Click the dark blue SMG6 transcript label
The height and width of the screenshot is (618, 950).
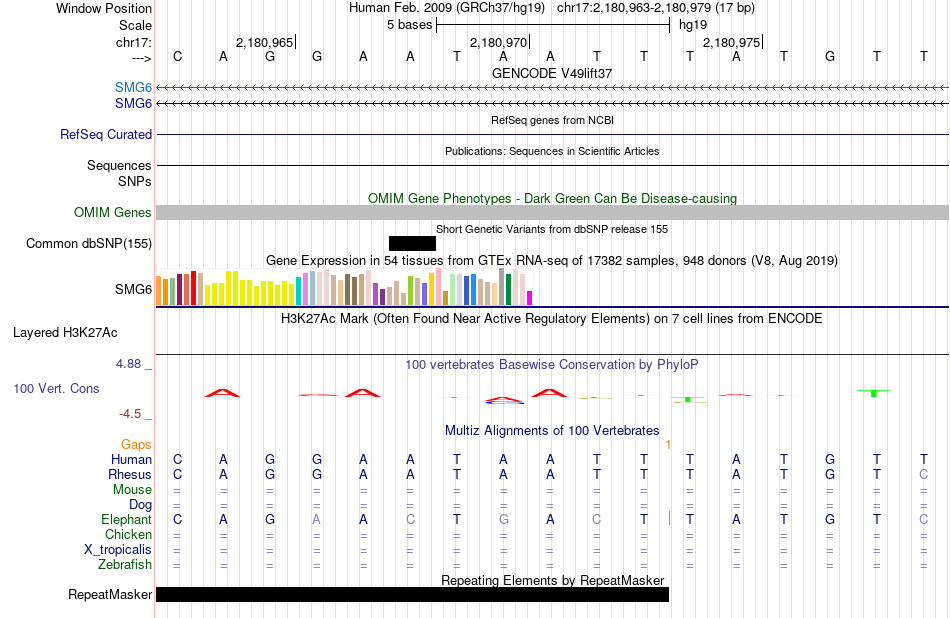point(133,104)
